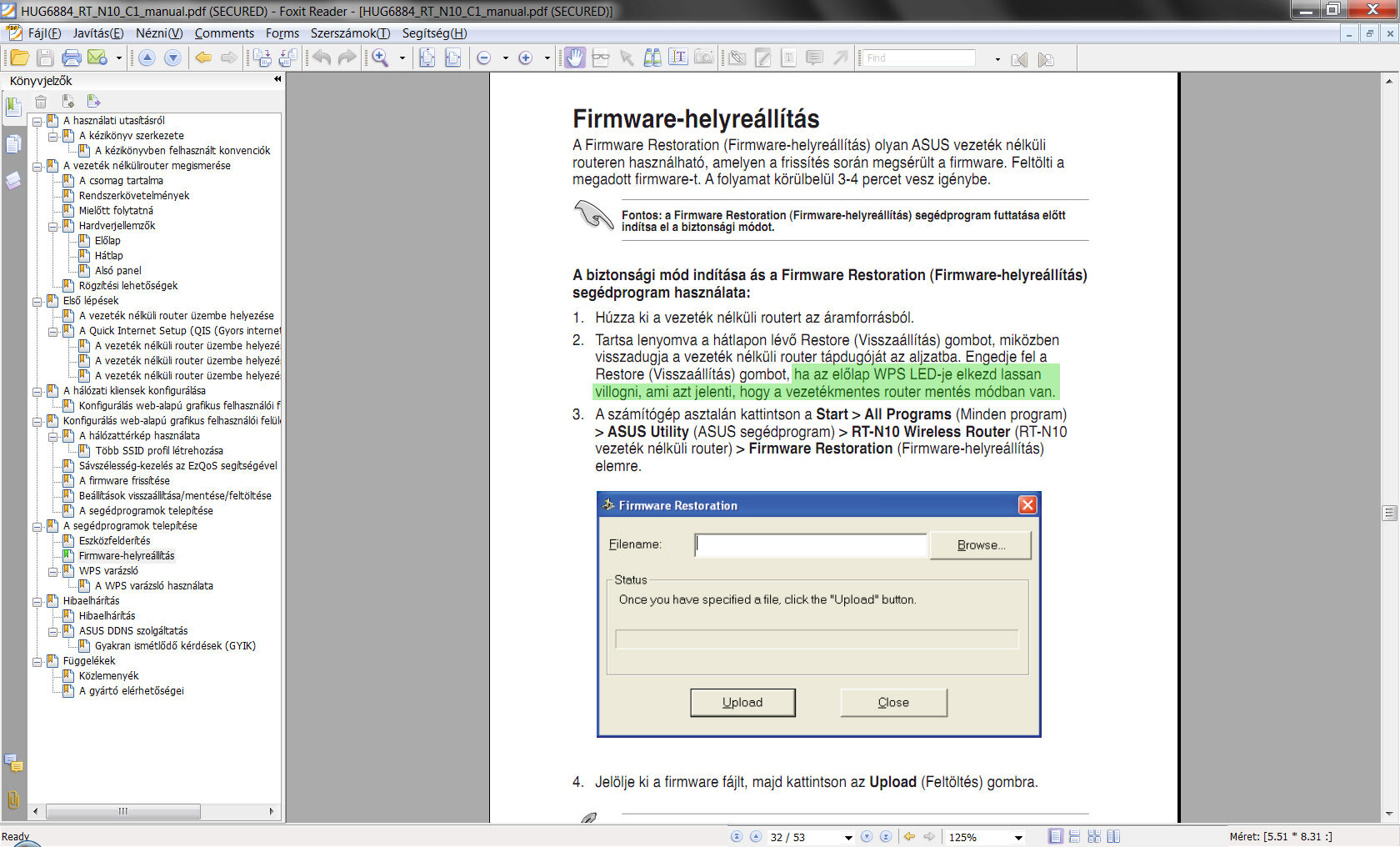This screenshot has height=847, width=1400.
Task: Open the Find options dropdown arrow
Action: point(997,59)
